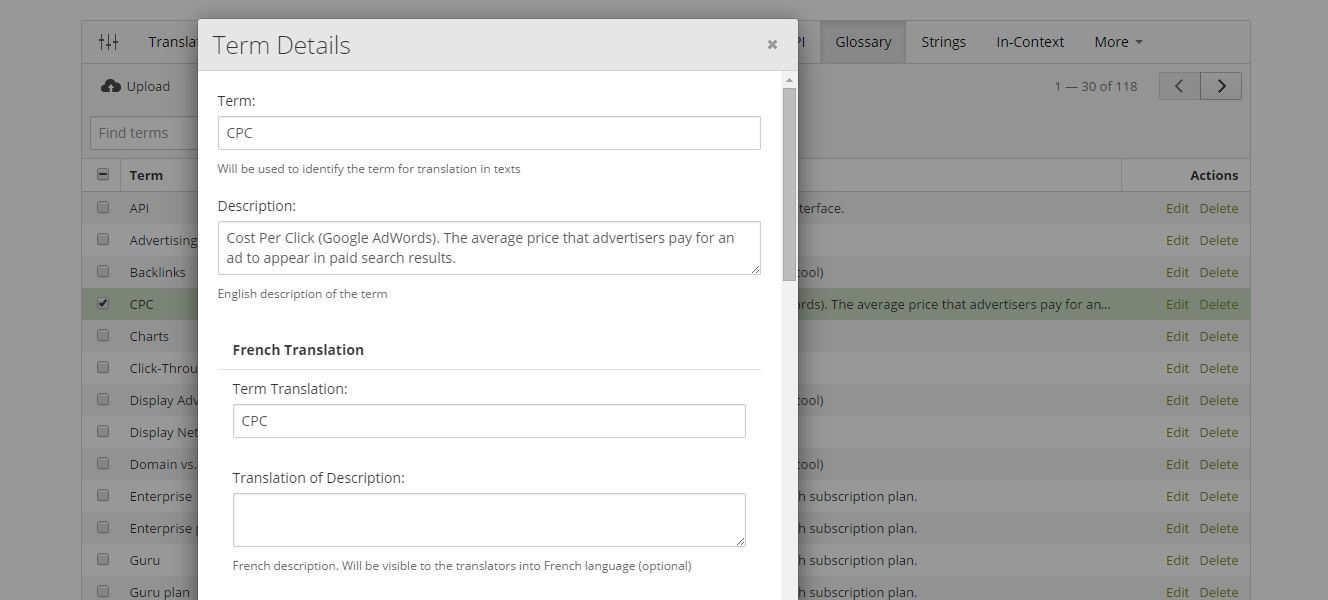Focus the Term Translation field
Screen dimensions: 1328x600
tap(489, 421)
